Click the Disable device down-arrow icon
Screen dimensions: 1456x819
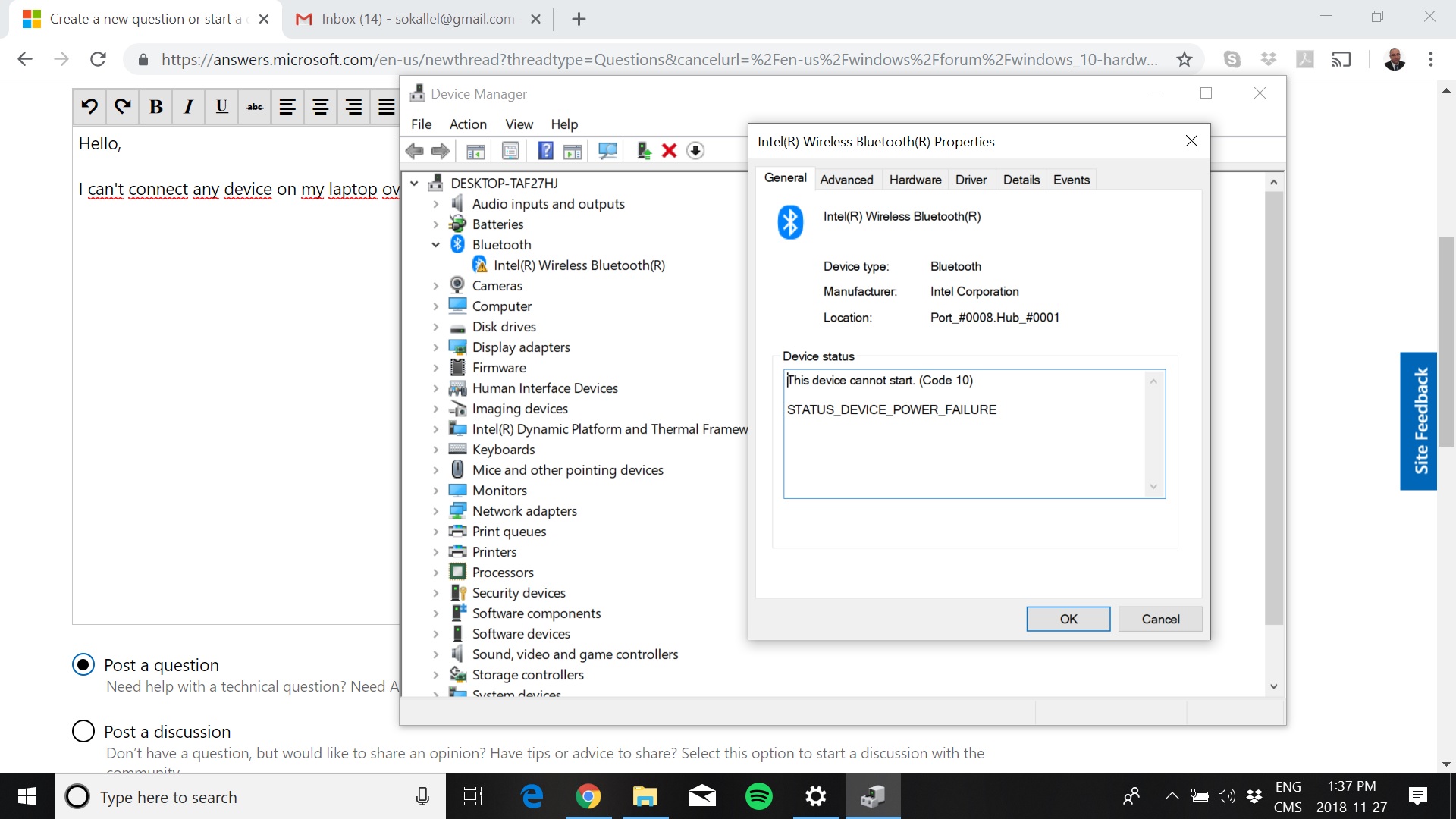pos(695,151)
